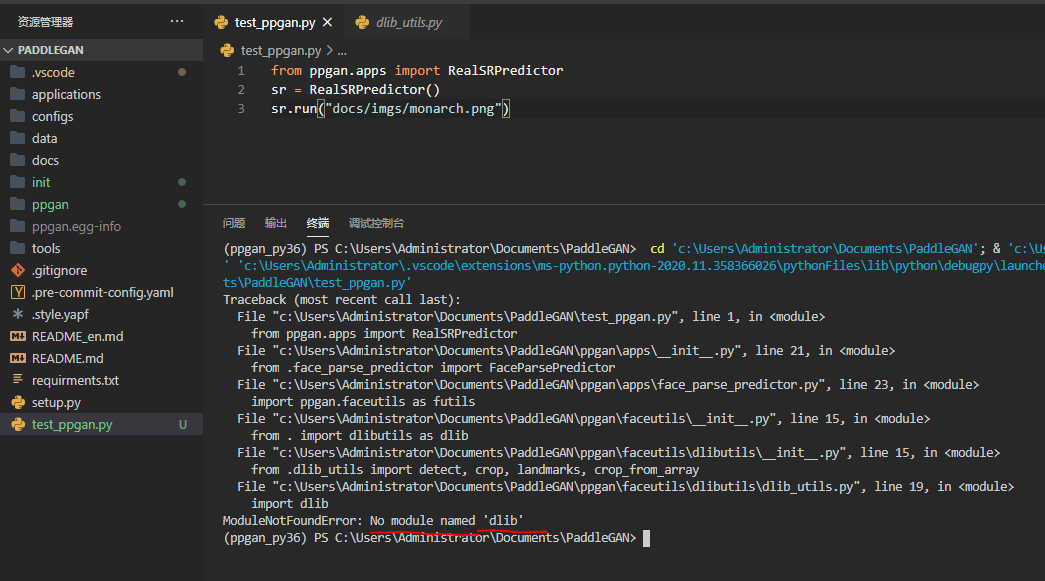The height and width of the screenshot is (581, 1045).
Task: Click the markdown icon of README.md
Action: point(18,358)
